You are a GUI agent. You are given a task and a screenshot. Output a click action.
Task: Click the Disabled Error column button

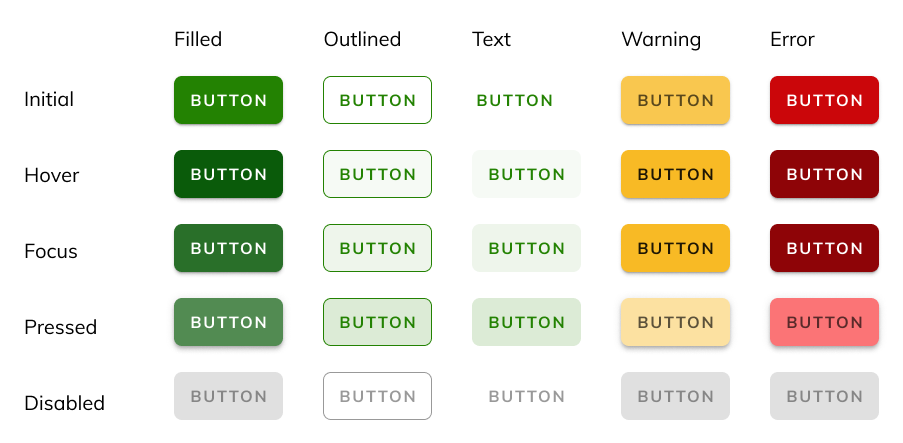pos(824,396)
